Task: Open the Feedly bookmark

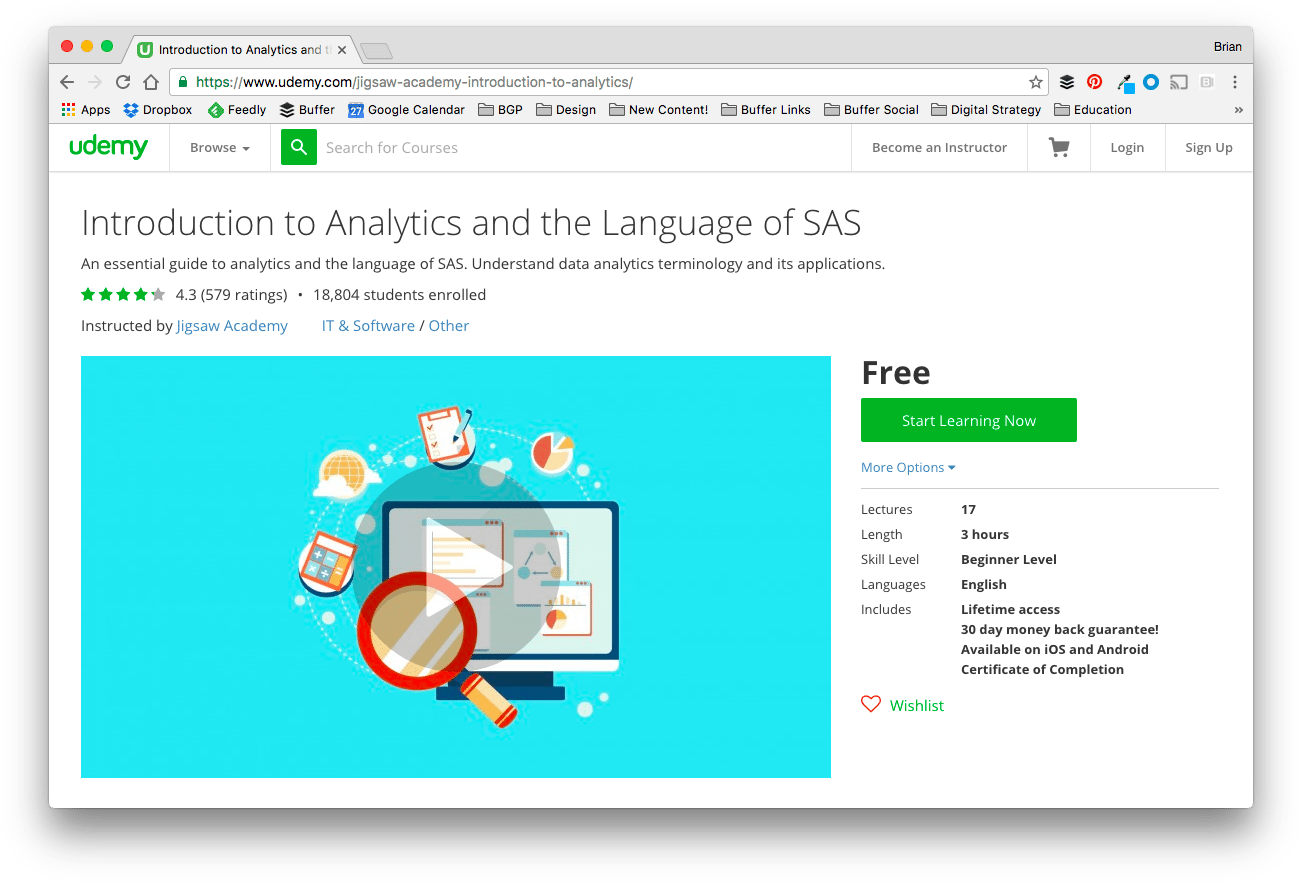Action: point(237,110)
